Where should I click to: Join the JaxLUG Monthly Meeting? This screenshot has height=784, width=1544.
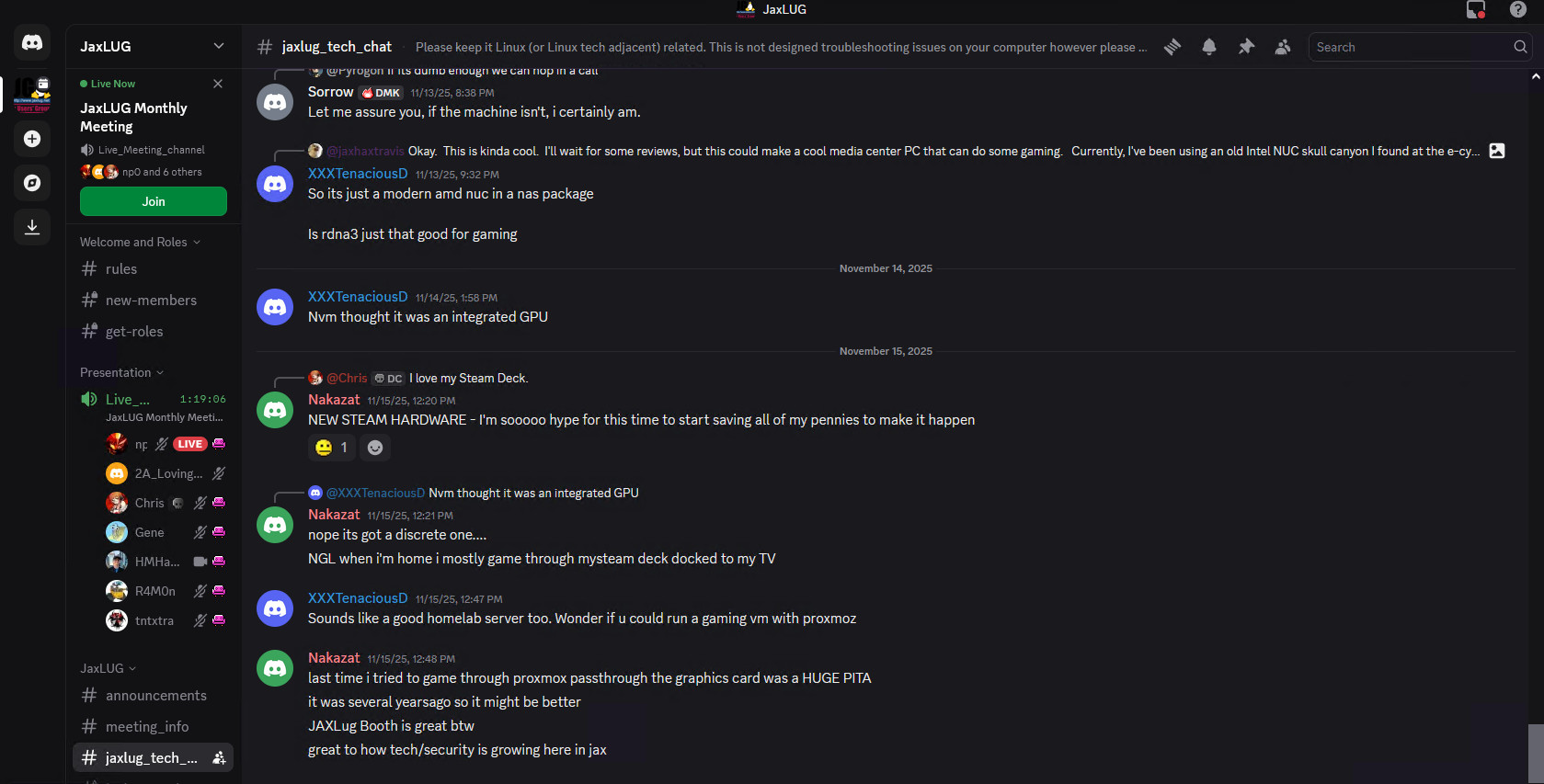tap(154, 201)
